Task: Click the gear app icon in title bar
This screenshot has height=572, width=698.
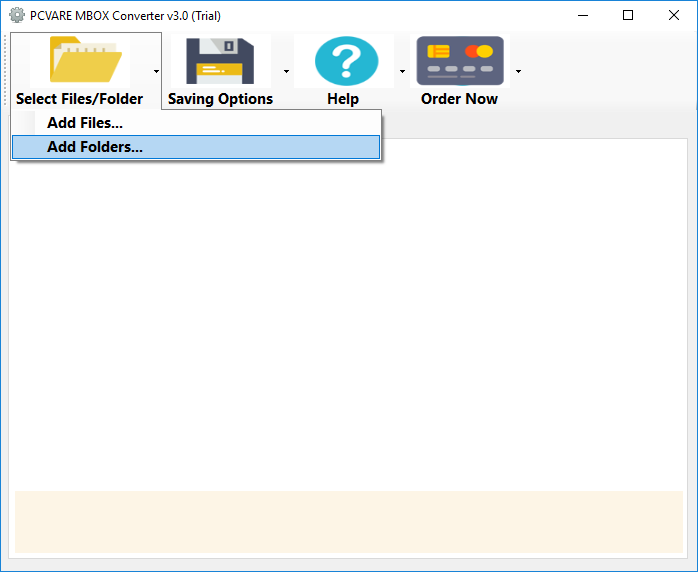Action: click(x=17, y=15)
